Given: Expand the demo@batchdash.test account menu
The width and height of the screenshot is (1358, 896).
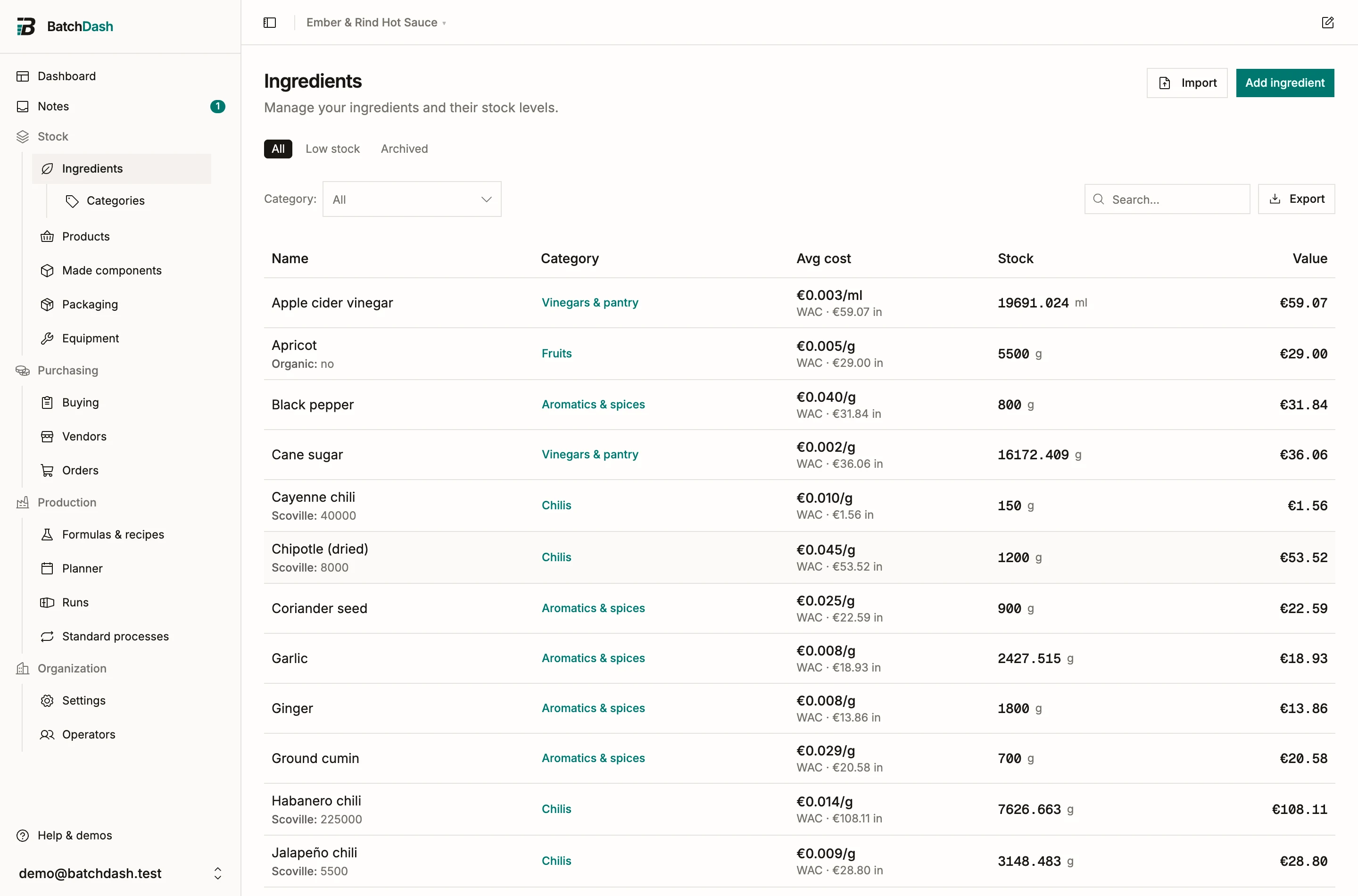Looking at the screenshot, I should click(x=121, y=873).
